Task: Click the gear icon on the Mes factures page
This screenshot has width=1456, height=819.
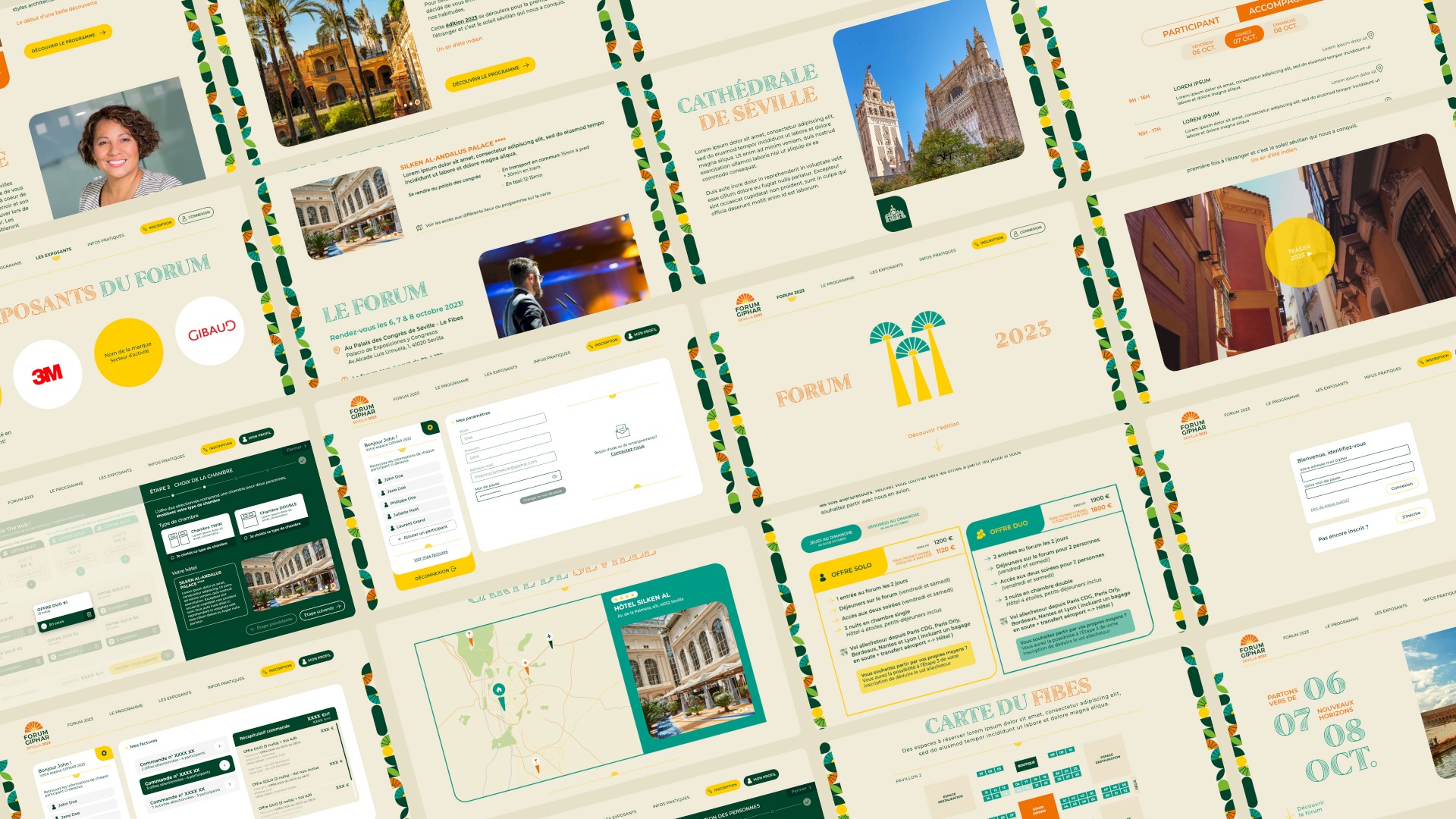Action: tap(104, 753)
